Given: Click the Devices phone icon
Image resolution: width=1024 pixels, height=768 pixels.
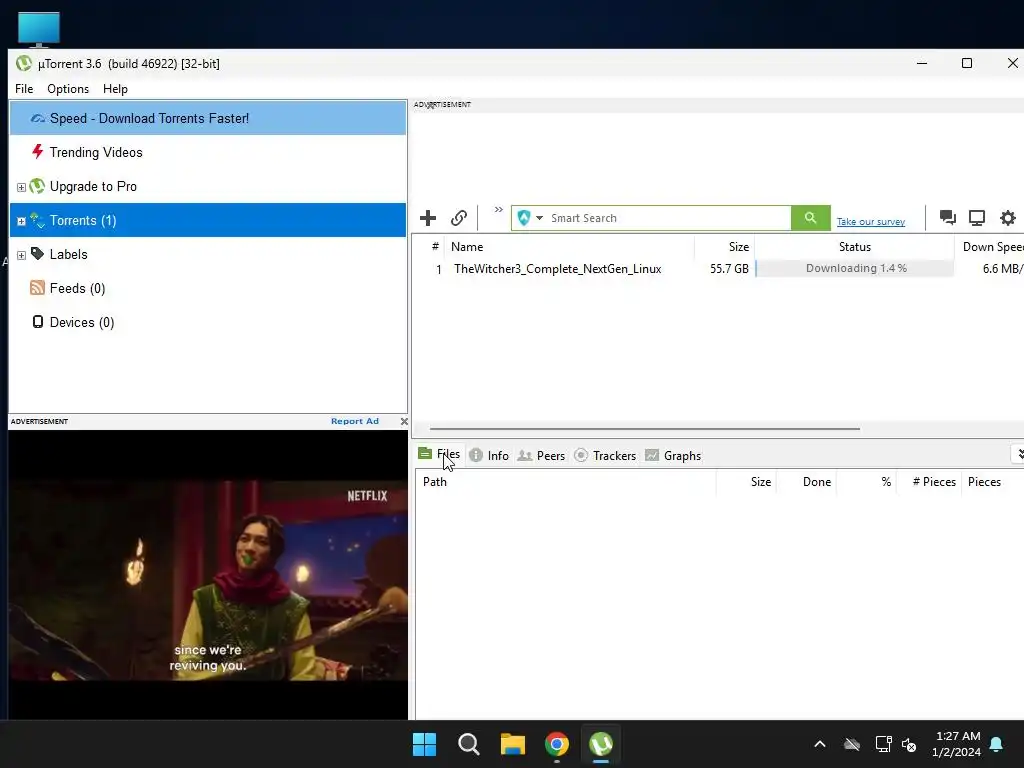Looking at the screenshot, I should pos(38,321).
